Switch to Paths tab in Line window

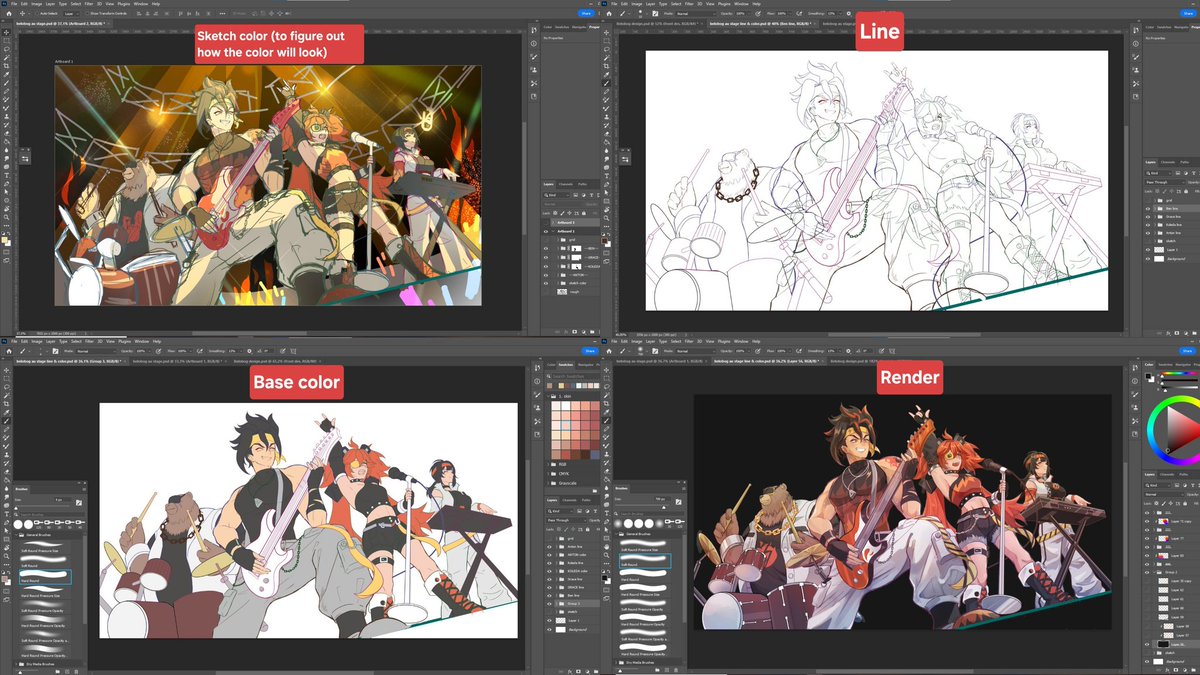click(1185, 162)
